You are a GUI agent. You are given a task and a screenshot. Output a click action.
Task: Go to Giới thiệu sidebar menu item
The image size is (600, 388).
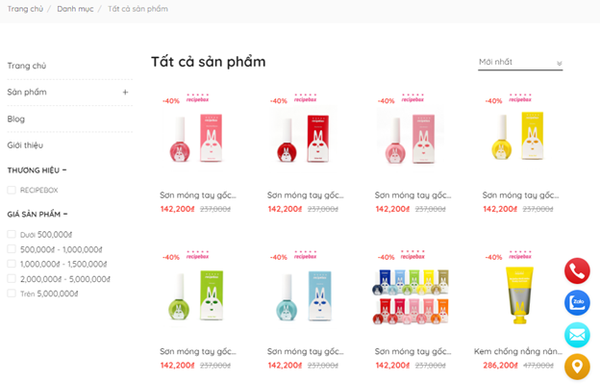(25, 145)
